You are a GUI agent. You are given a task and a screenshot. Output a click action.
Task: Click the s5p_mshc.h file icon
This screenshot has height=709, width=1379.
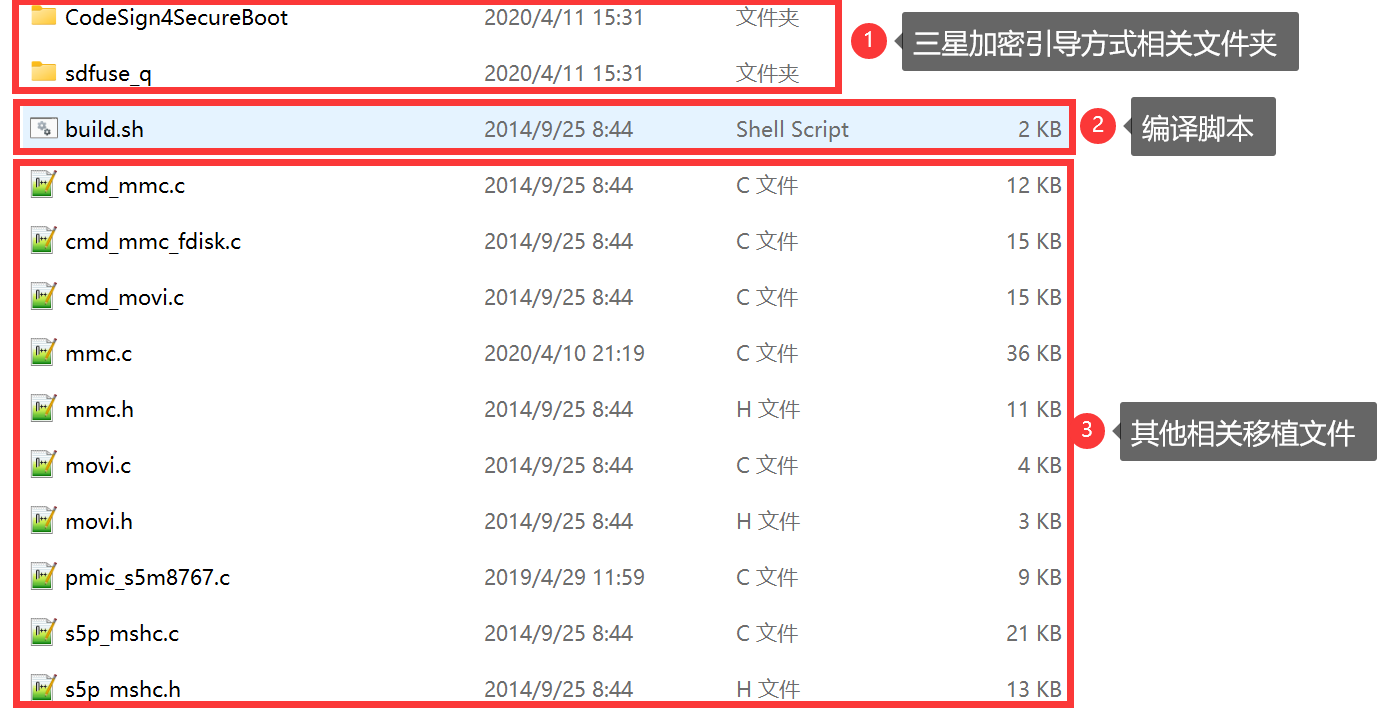click(x=43, y=688)
